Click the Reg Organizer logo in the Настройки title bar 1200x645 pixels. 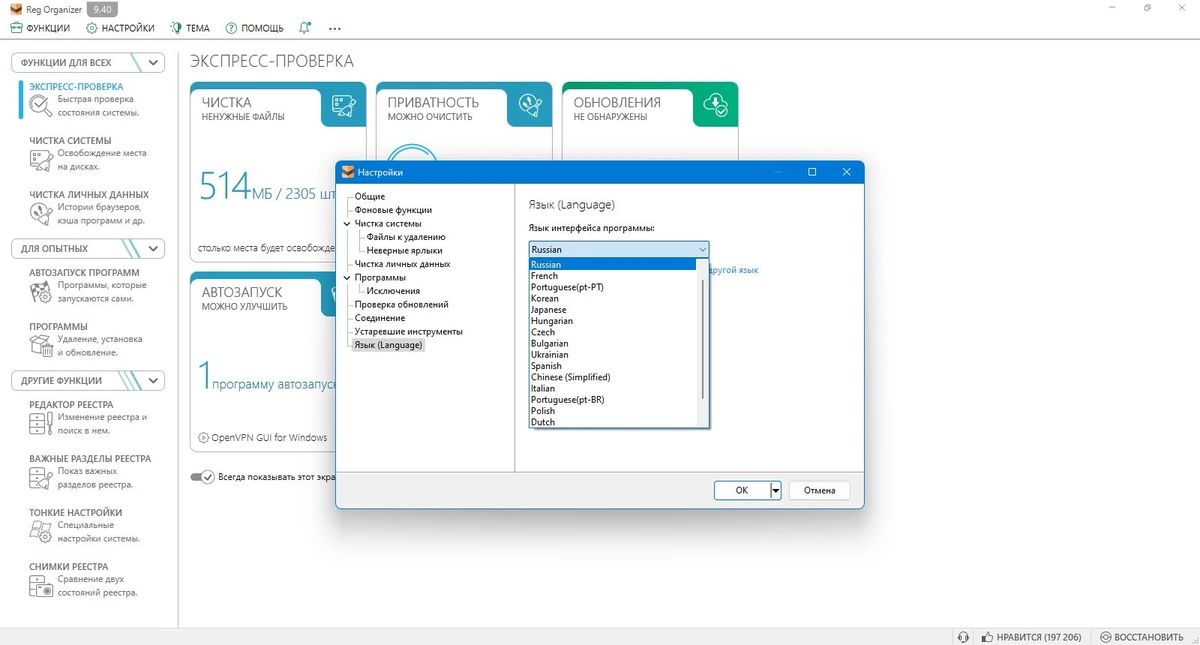[x=347, y=172]
